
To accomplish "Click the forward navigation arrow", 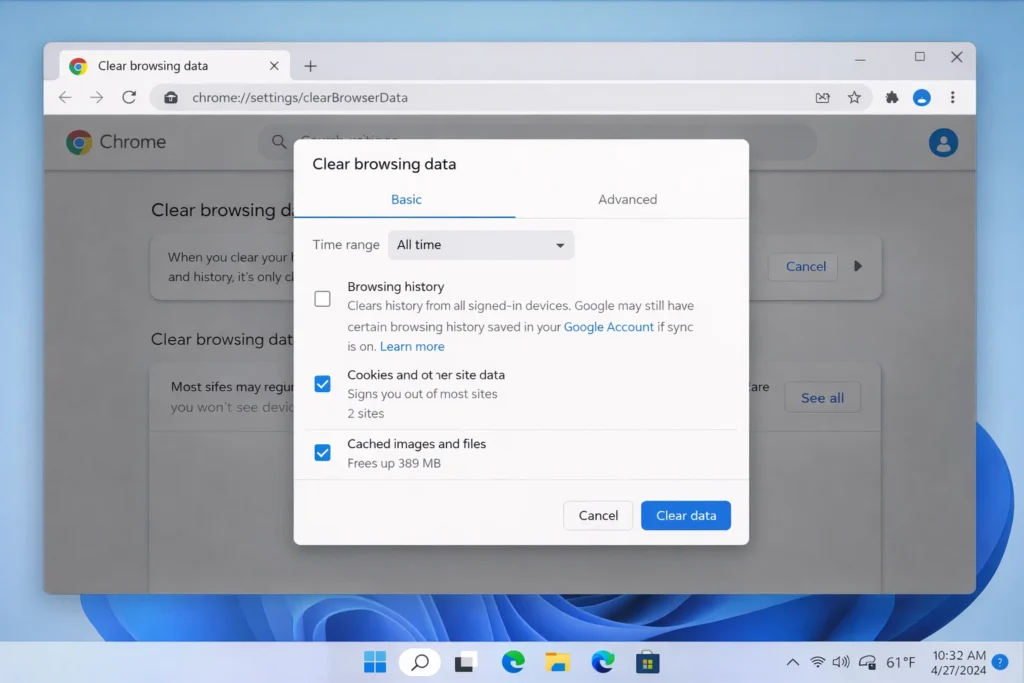I will coord(97,97).
